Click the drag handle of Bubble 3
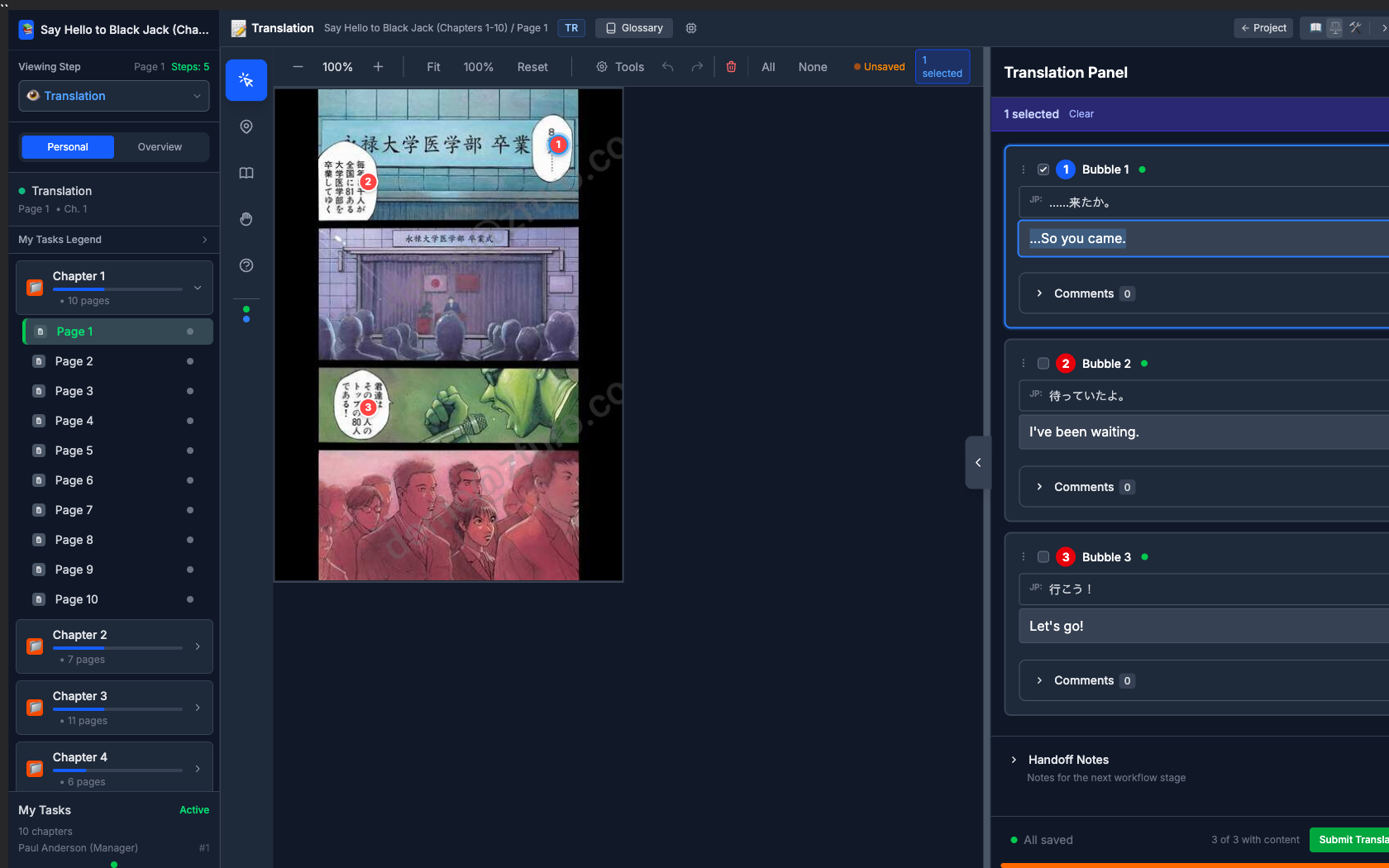1389x868 pixels. coord(1024,557)
